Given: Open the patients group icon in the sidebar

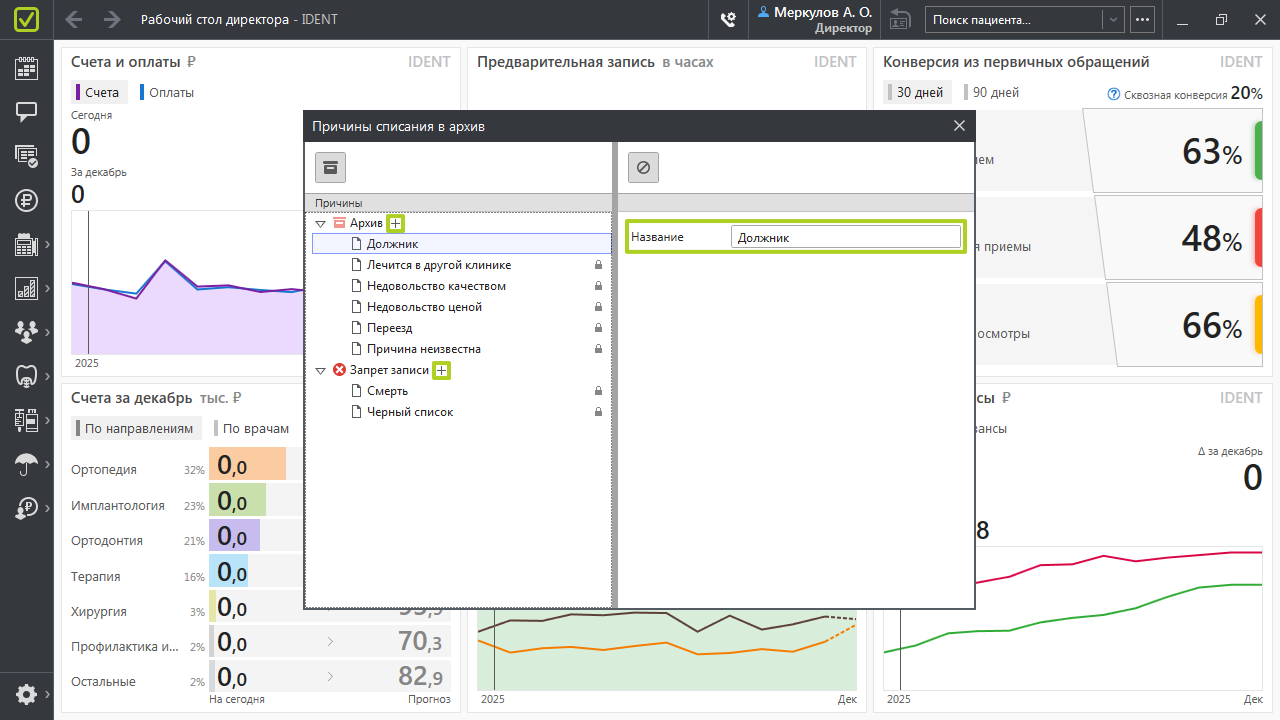Looking at the screenshot, I should pyautogui.click(x=27, y=331).
